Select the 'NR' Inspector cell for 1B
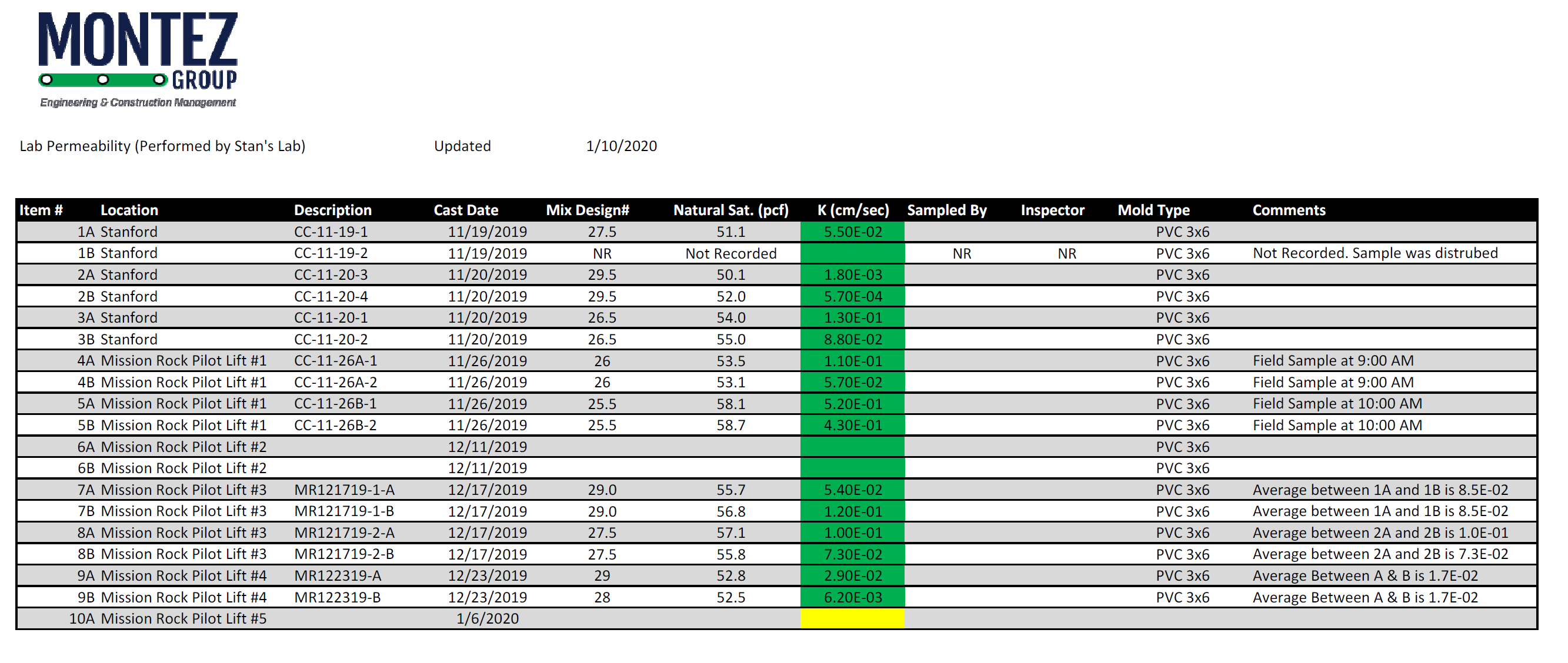The image size is (1568, 663). click(1067, 254)
